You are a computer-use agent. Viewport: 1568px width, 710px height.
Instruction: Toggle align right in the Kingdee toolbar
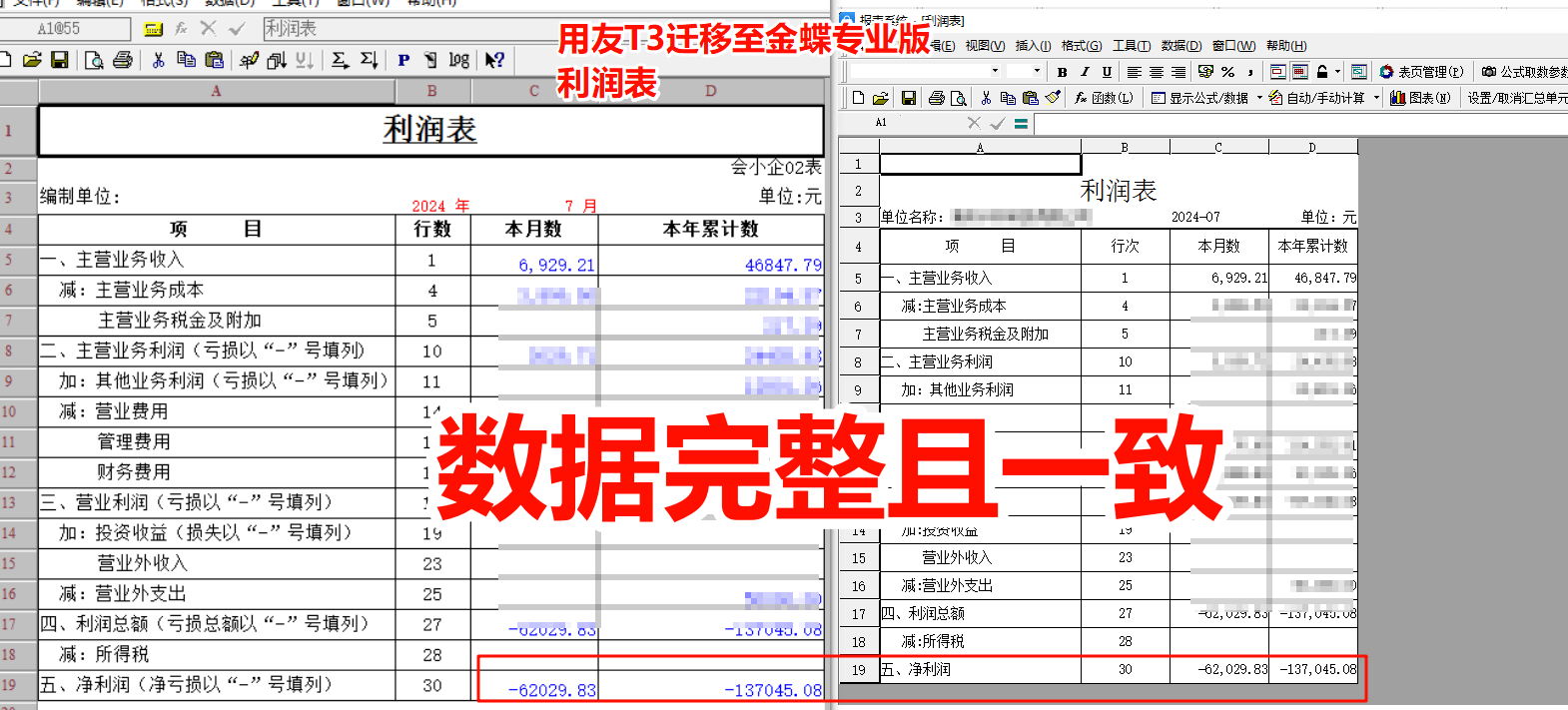[1178, 72]
